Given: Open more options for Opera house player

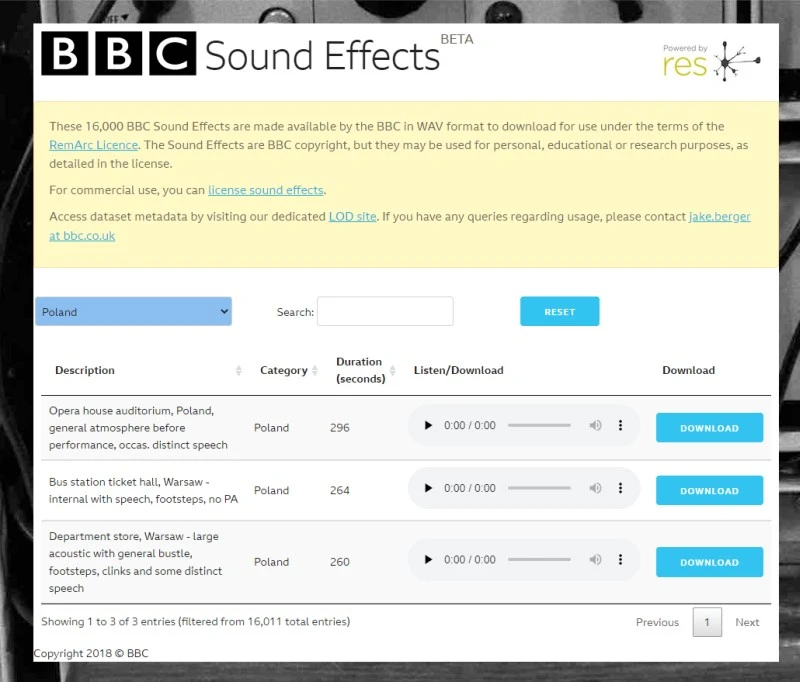Looking at the screenshot, I should (x=620, y=426).
